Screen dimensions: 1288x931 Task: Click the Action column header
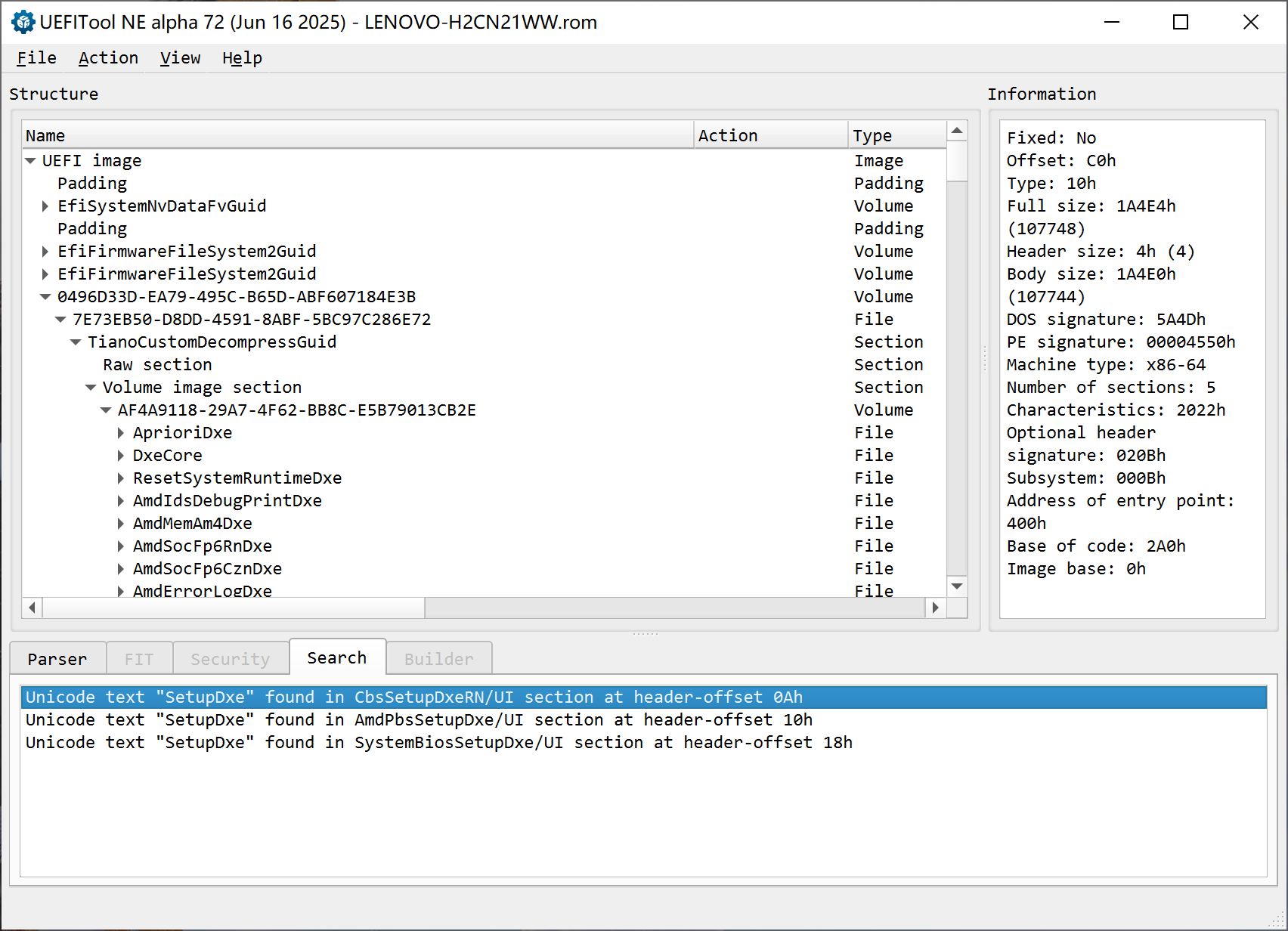[771, 135]
